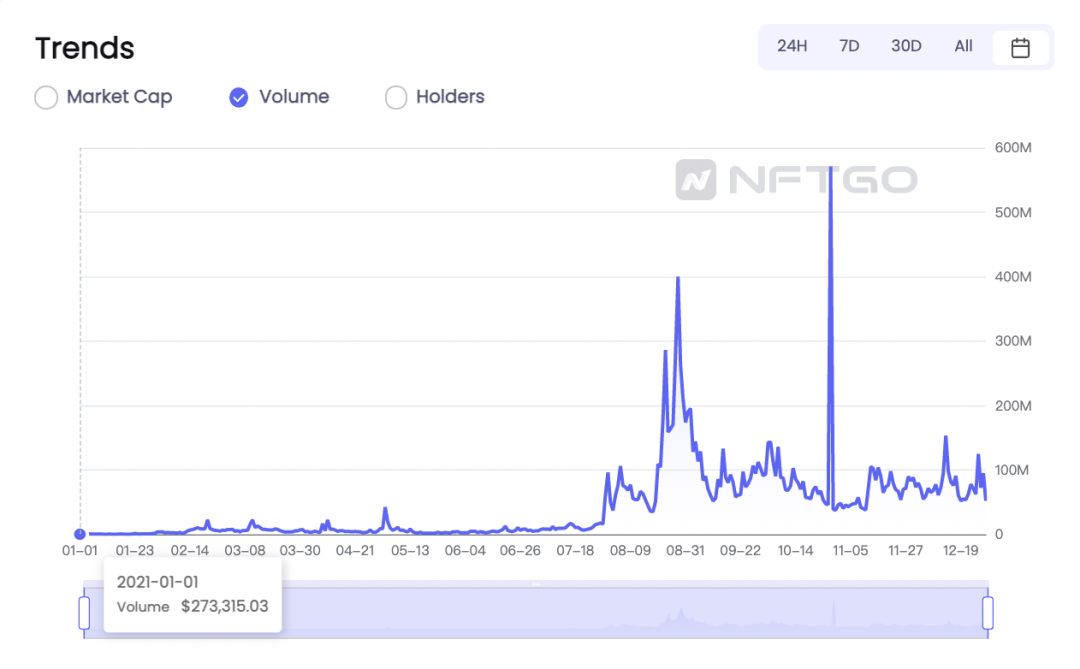Click the tallest volume spike near 600M

tap(831, 170)
